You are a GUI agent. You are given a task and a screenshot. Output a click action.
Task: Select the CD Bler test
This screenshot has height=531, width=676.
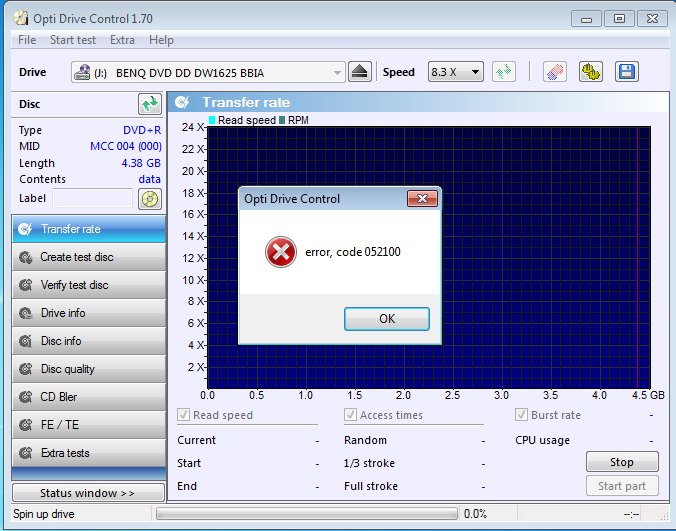tap(89, 397)
